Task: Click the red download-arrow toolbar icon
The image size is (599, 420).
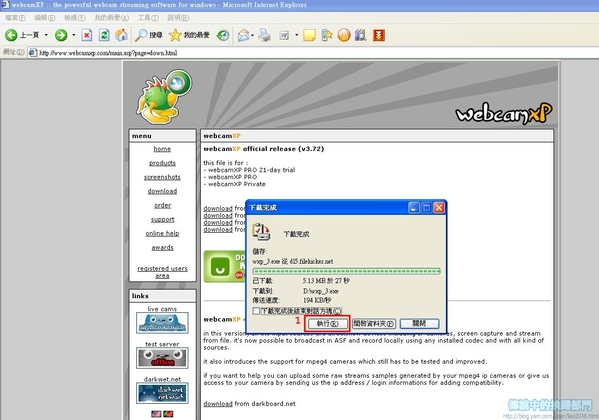Action: pyautogui.click(x=379, y=35)
